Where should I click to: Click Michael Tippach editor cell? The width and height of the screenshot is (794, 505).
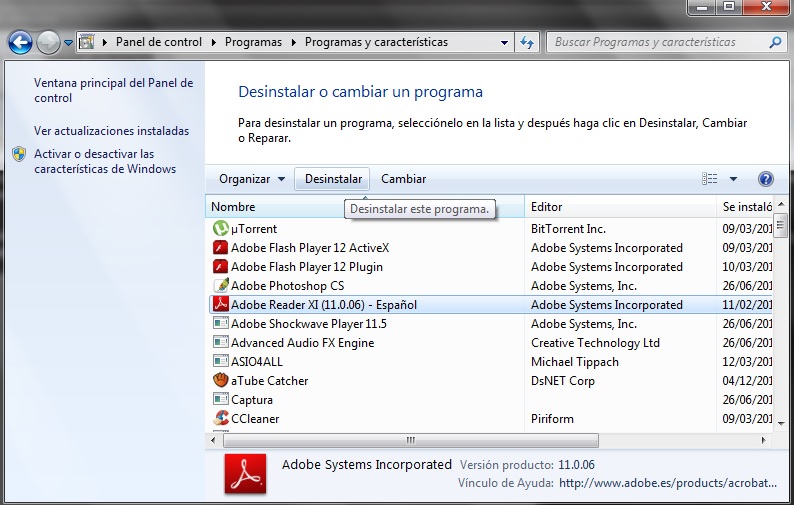(575, 362)
